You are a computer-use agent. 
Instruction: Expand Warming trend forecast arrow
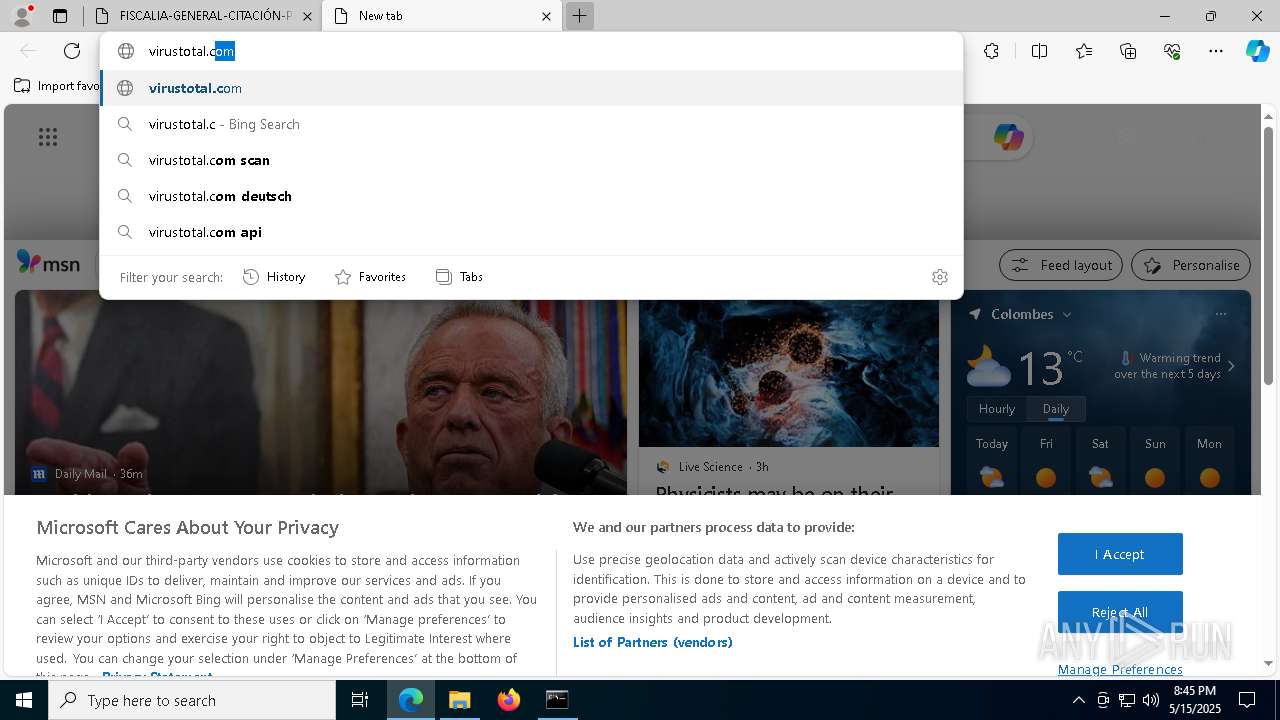coord(1231,366)
